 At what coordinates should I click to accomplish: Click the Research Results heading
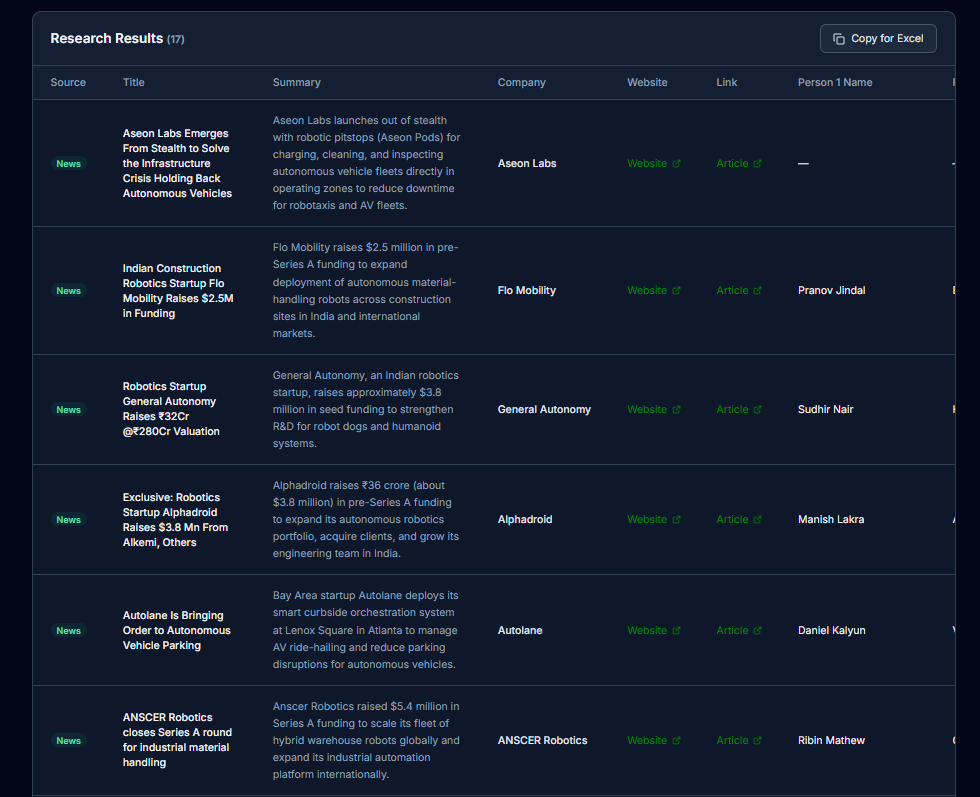(106, 39)
